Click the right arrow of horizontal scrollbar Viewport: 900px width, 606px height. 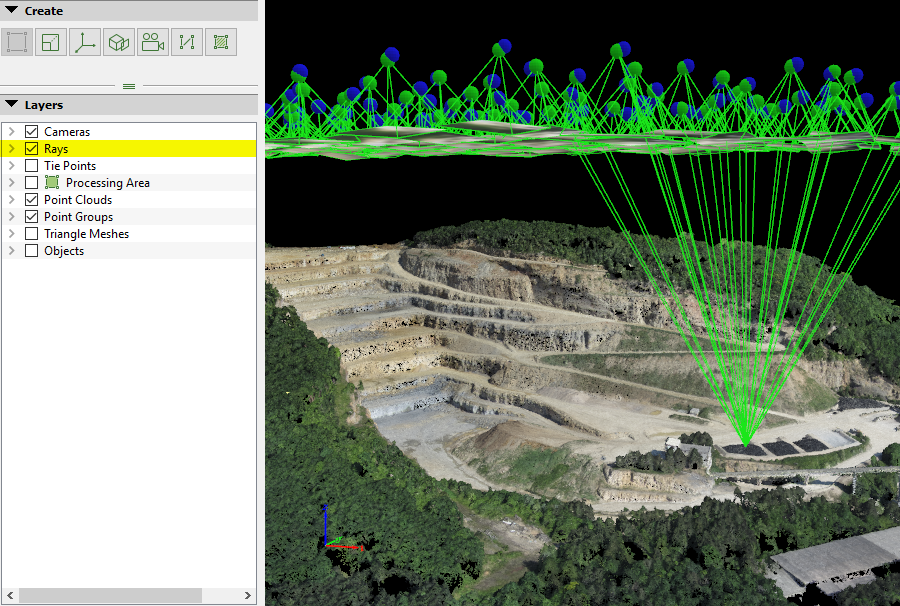[x=249, y=596]
